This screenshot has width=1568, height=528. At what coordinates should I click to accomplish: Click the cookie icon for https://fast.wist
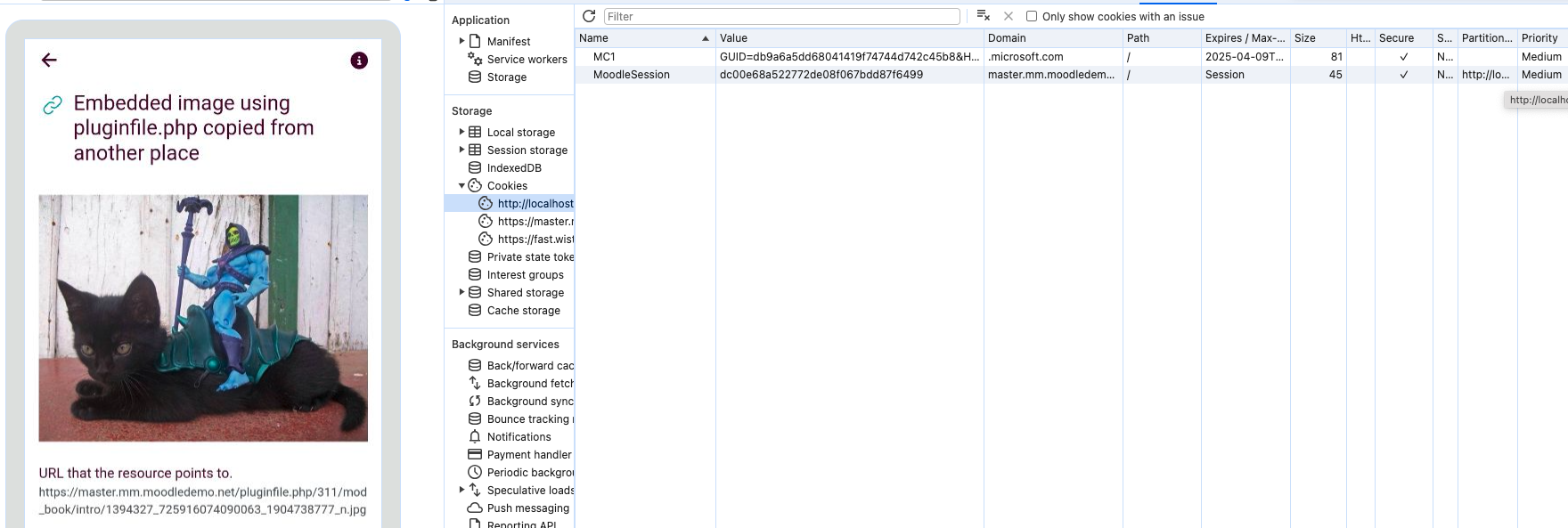point(486,239)
